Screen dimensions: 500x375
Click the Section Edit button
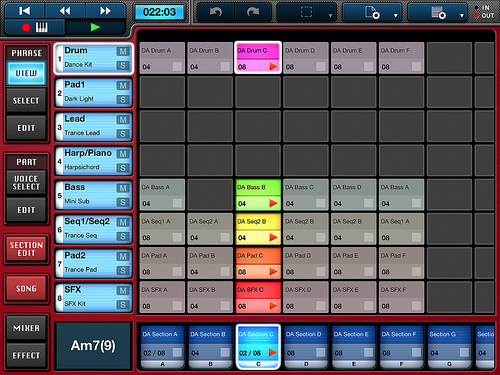[26, 249]
